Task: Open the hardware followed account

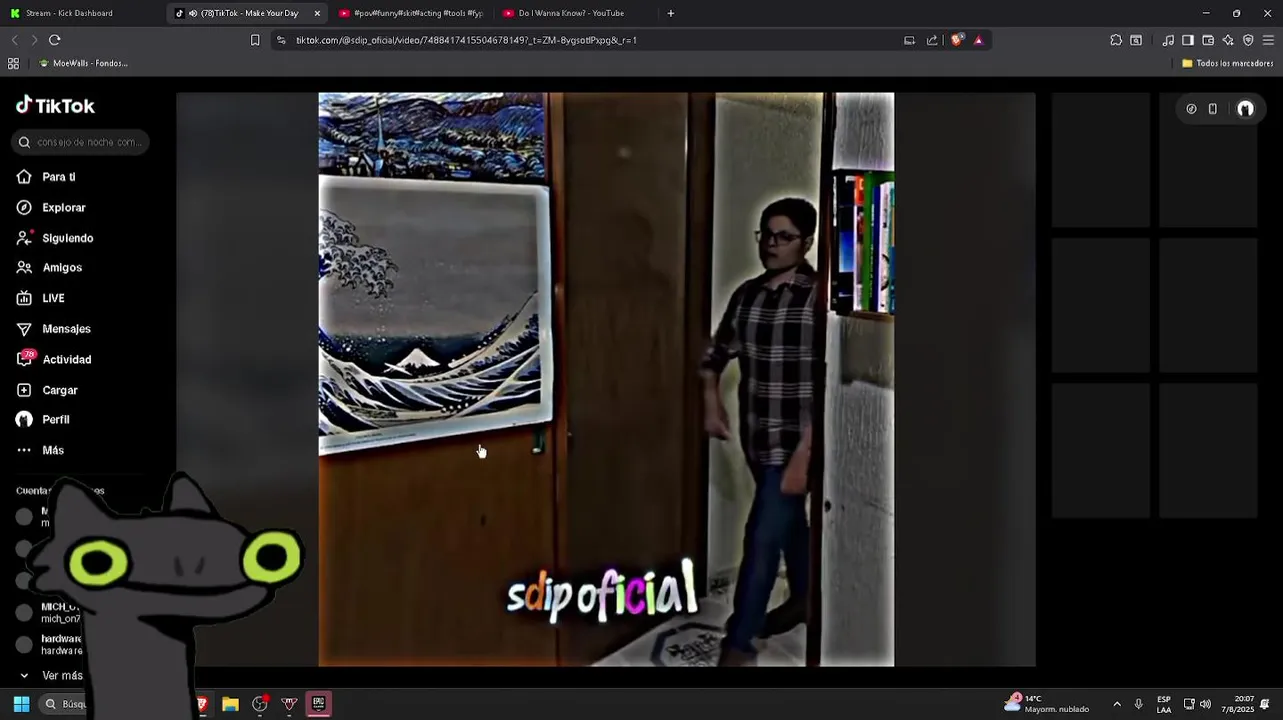Action: (x=49, y=645)
